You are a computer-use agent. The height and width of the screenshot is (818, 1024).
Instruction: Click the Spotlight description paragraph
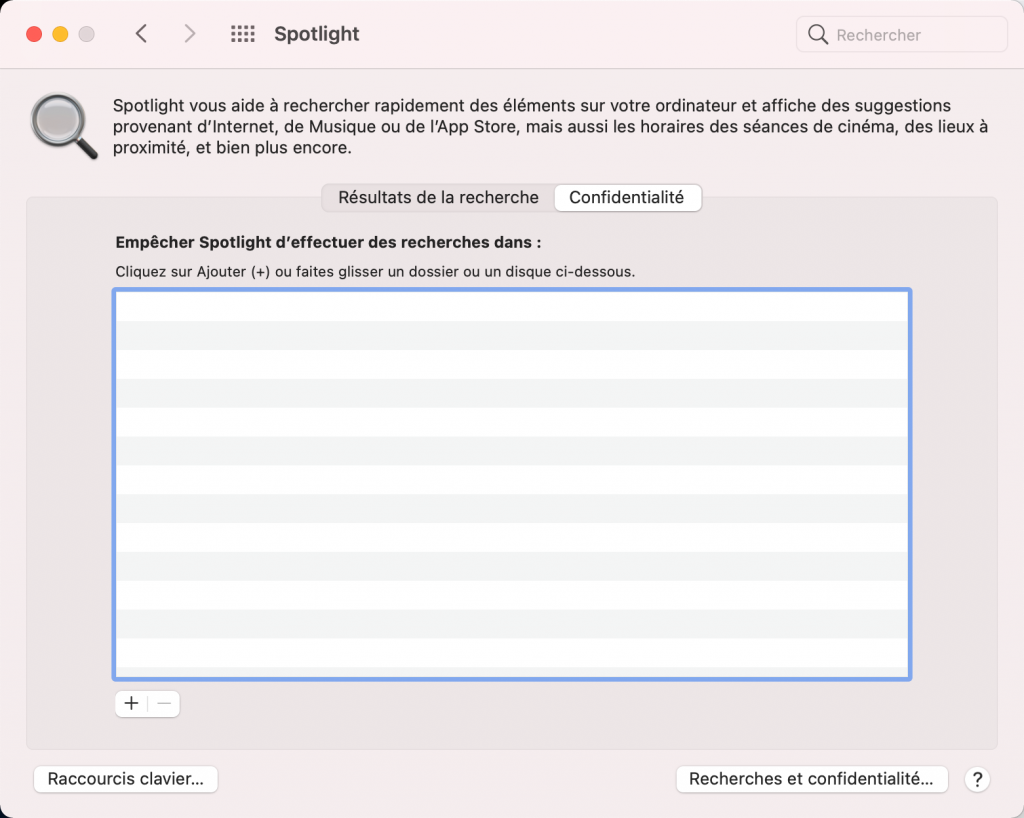point(550,127)
